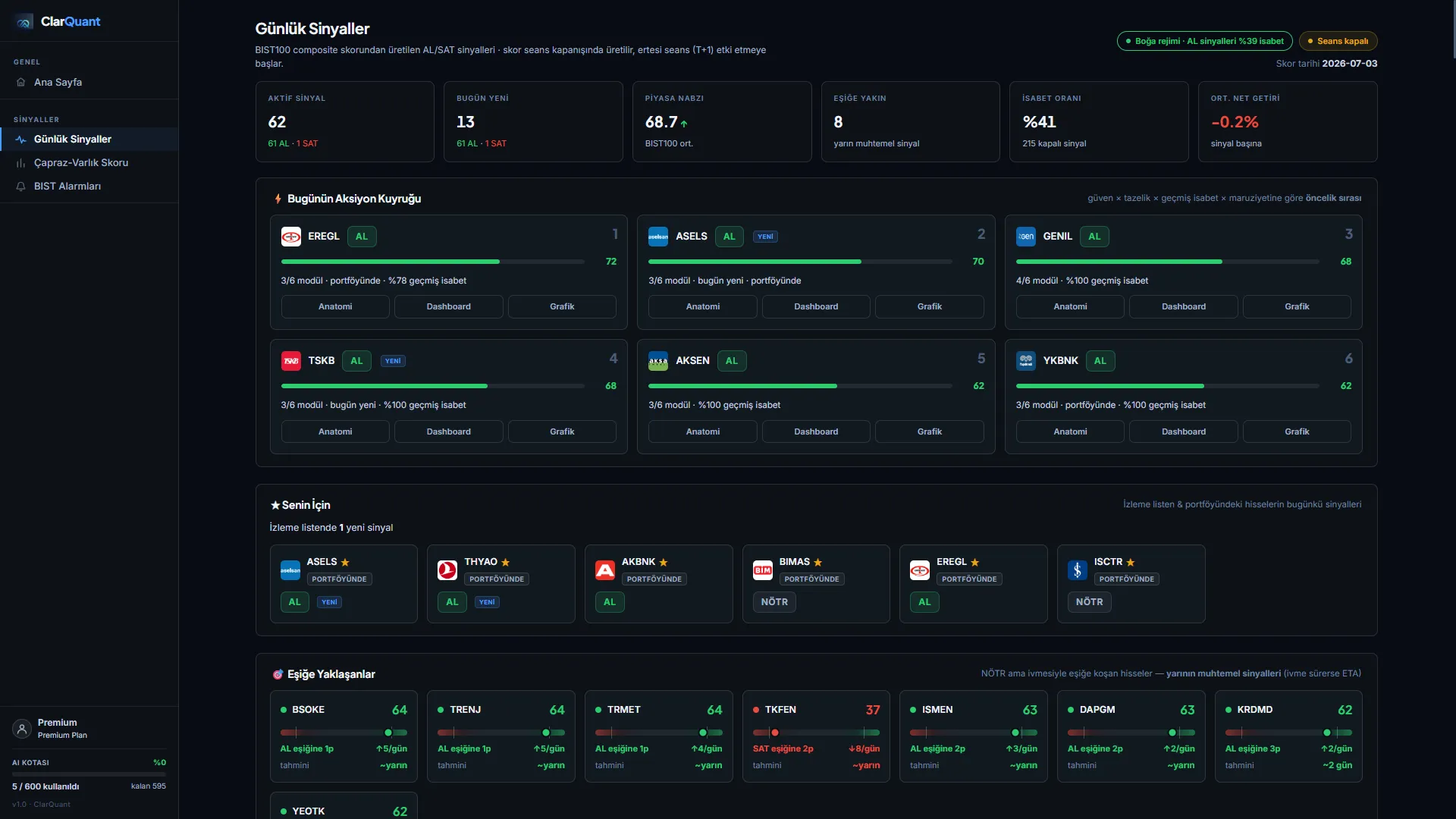Click the EREGL company logo in queue

291,237
